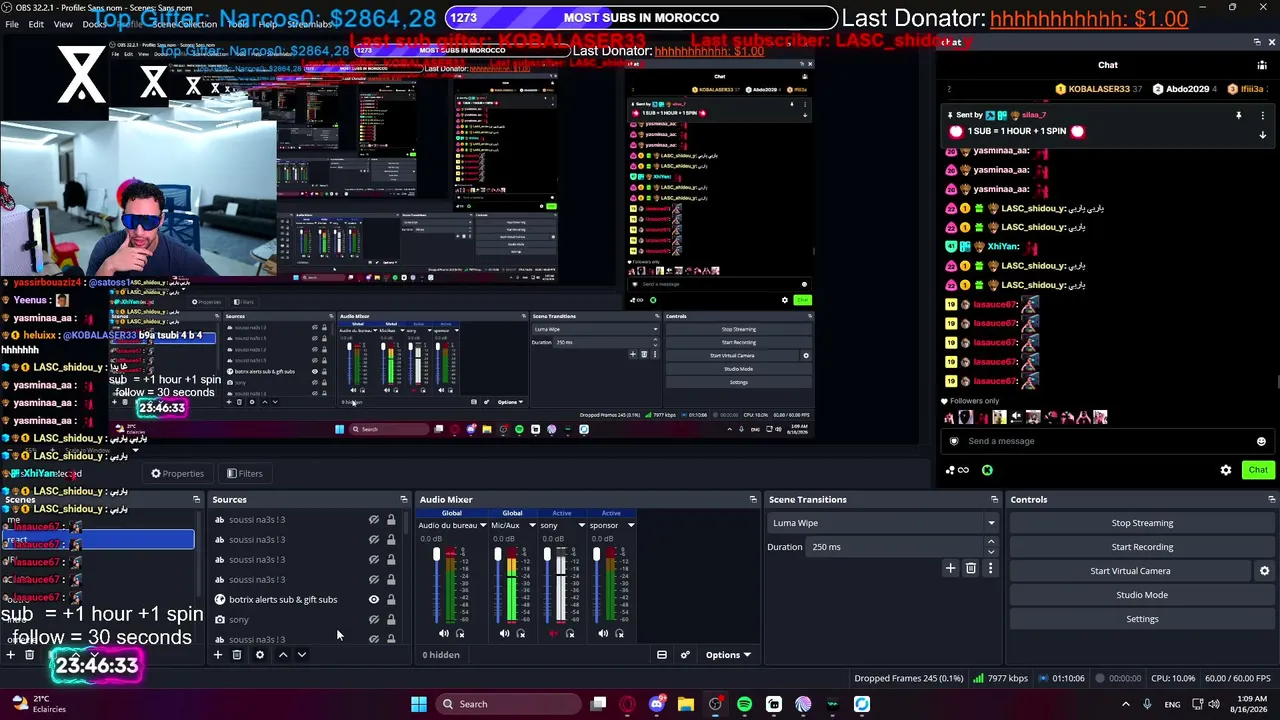Viewport: 1280px width, 720px height.
Task: Add a new source with plus icon
Action: 217,655
